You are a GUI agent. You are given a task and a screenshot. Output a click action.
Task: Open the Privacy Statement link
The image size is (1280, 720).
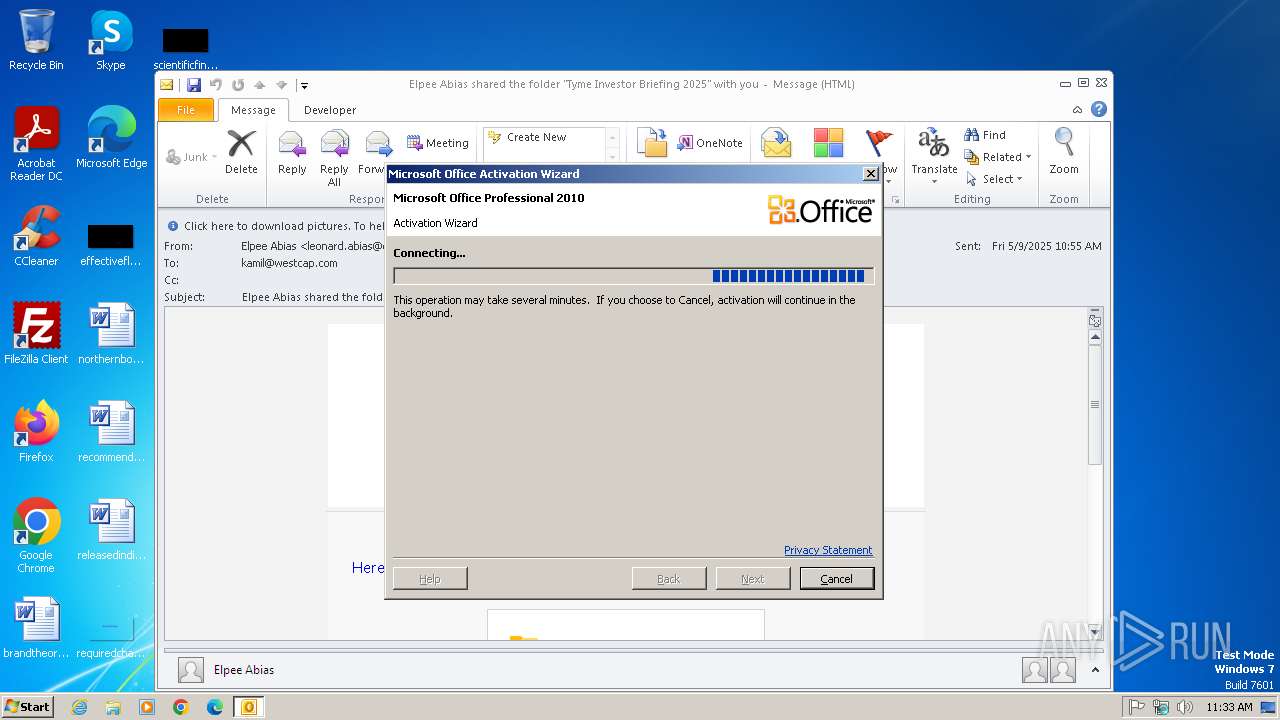pyautogui.click(x=828, y=550)
